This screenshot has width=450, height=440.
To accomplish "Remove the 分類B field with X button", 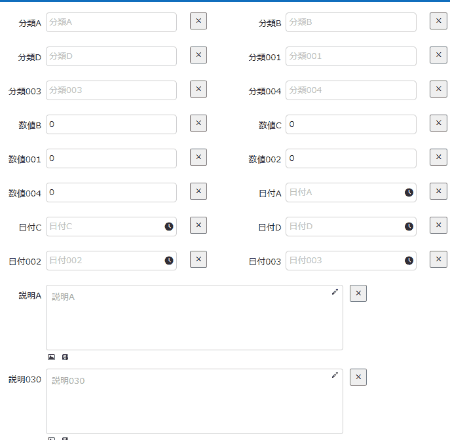I will (x=438, y=21).
